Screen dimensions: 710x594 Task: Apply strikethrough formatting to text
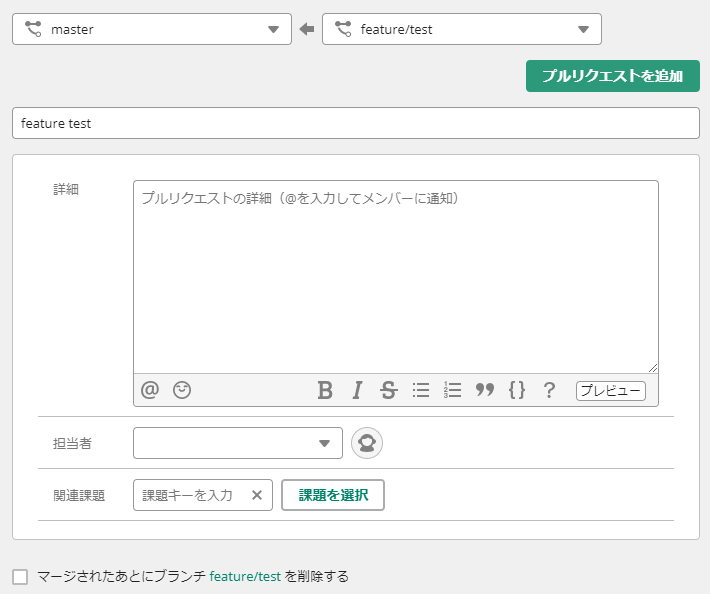point(388,390)
